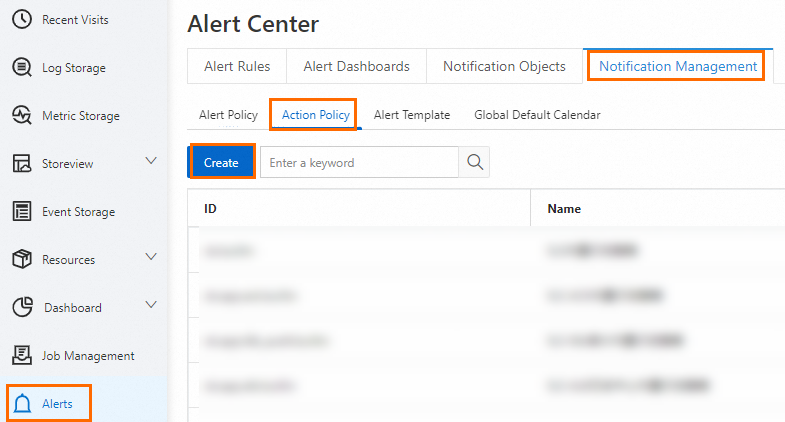Open Metric Storage in the sidebar
Screen dimensions: 785x422
81,116
